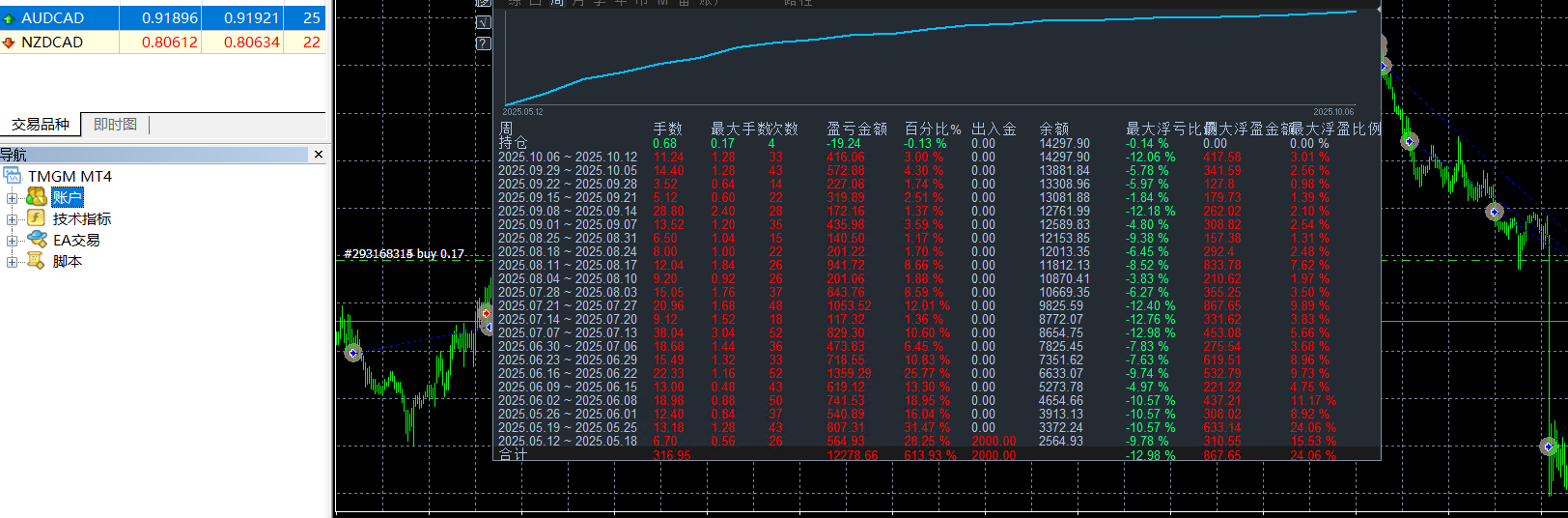
Task: Click AUDCAD bid price 0.91896
Action: click(x=170, y=18)
